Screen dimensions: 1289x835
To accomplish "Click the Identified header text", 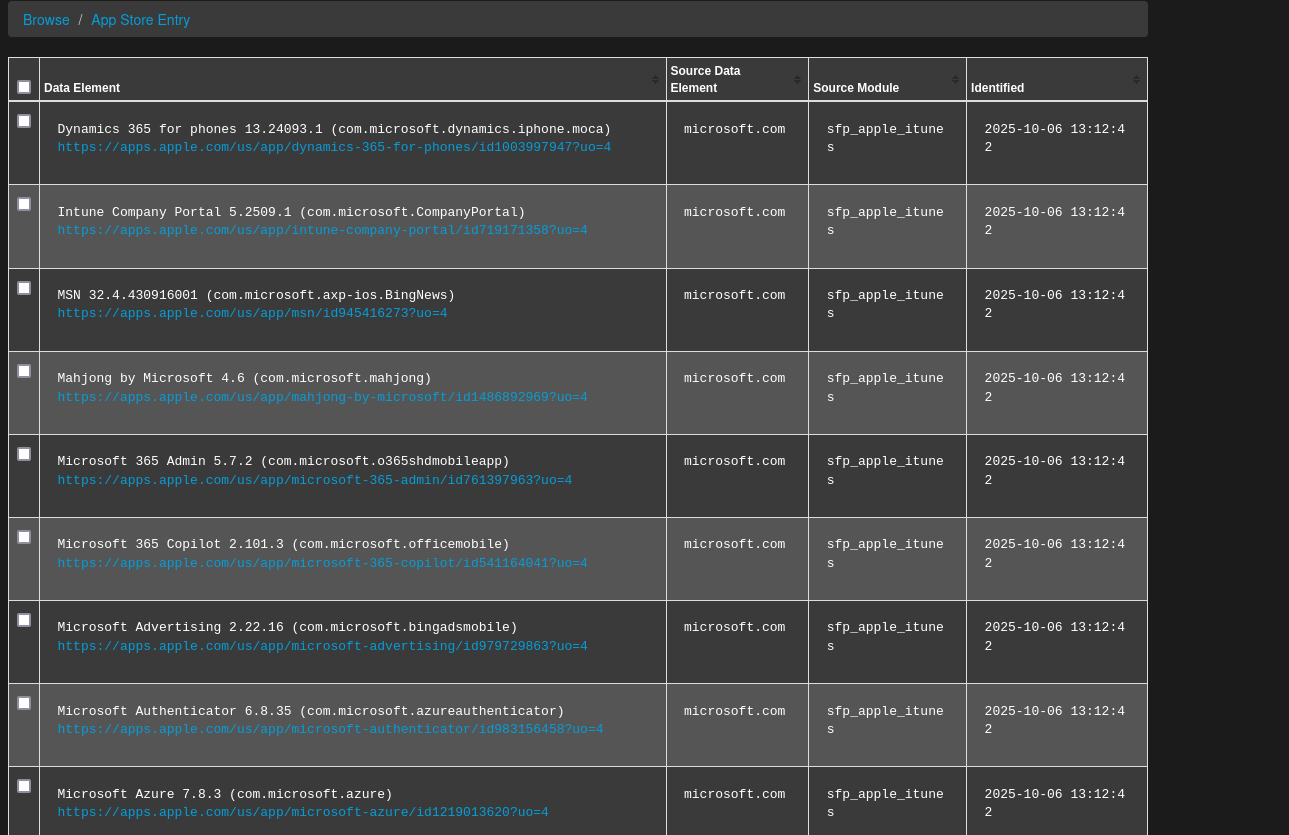I will 997,88.
